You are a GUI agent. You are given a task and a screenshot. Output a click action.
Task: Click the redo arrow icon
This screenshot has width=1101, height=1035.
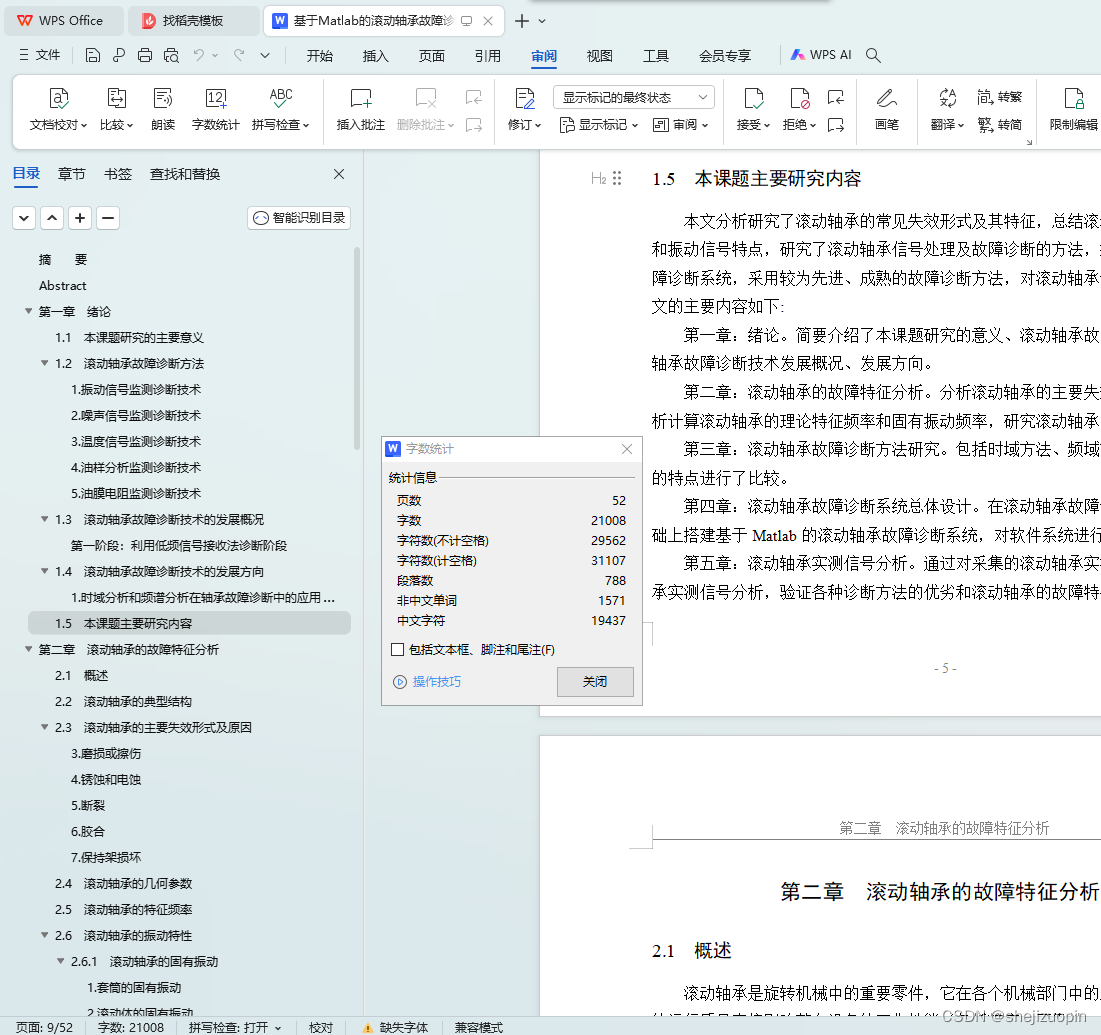tap(239, 55)
